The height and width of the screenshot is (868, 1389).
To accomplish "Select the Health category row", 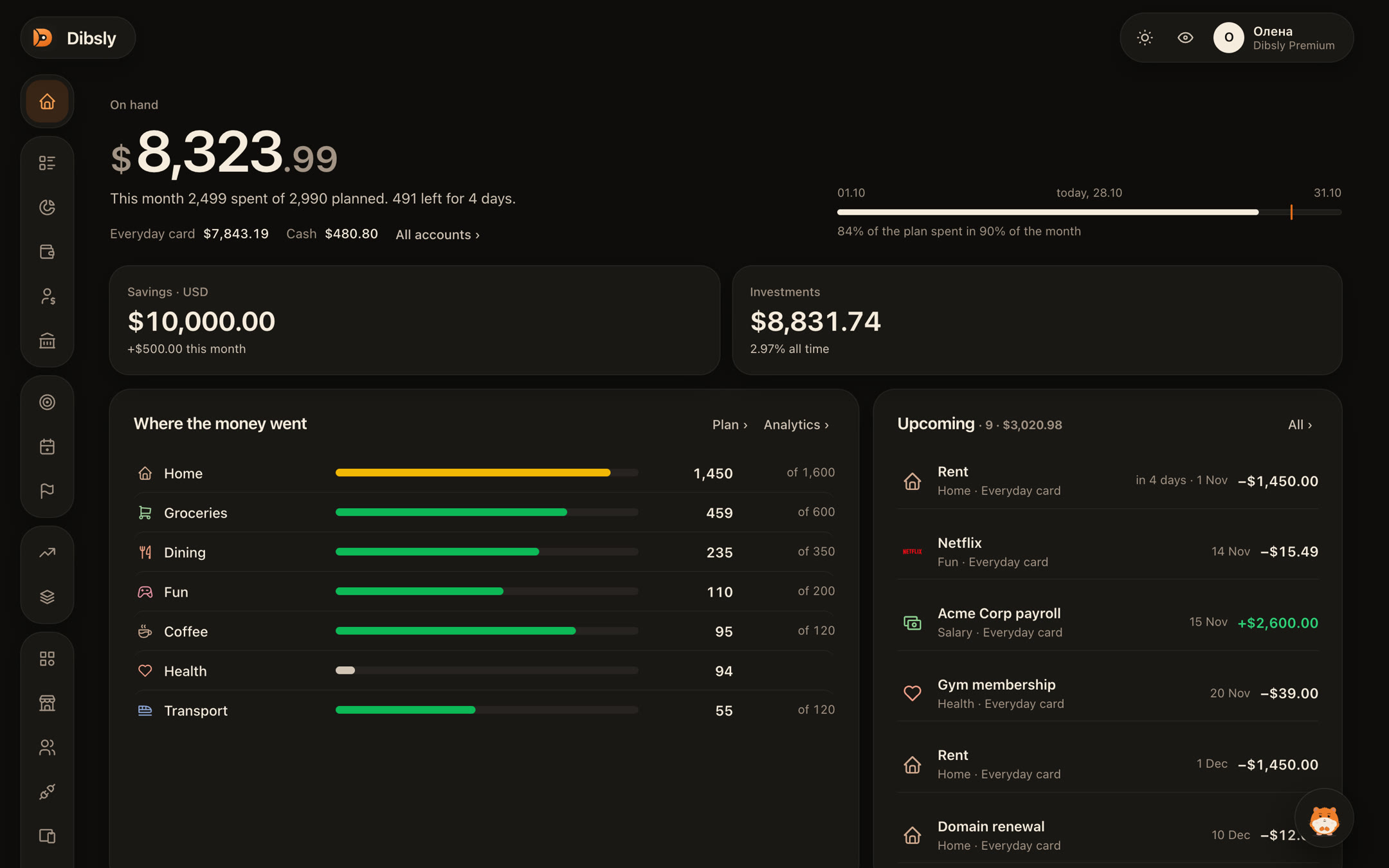I will coord(485,671).
